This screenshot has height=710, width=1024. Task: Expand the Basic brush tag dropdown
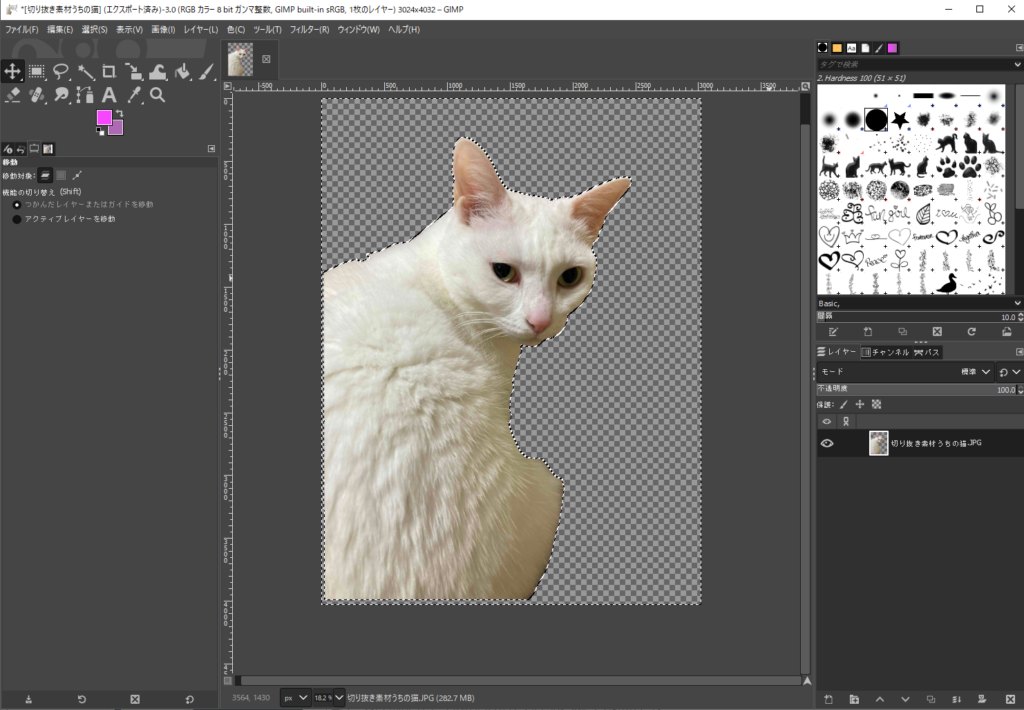tap(1017, 303)
